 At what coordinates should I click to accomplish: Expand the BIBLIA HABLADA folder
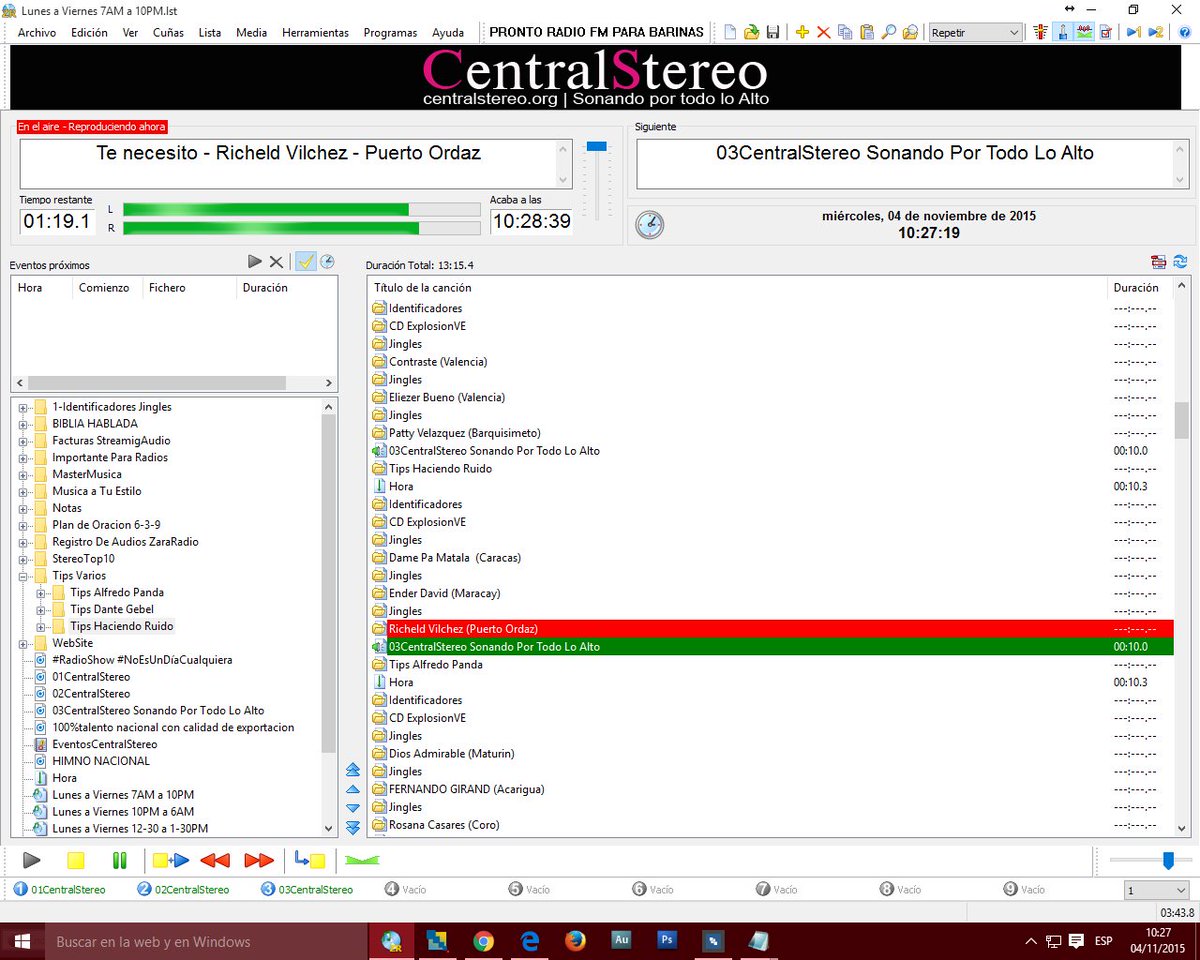pos(23,424)
